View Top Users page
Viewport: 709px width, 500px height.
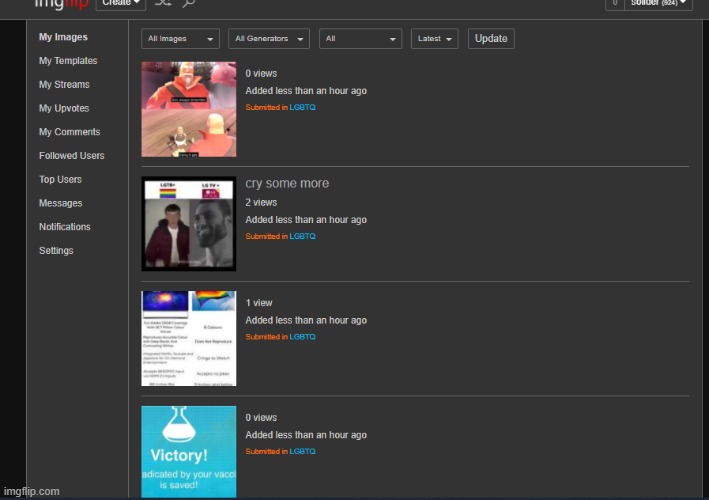point(60,179)
